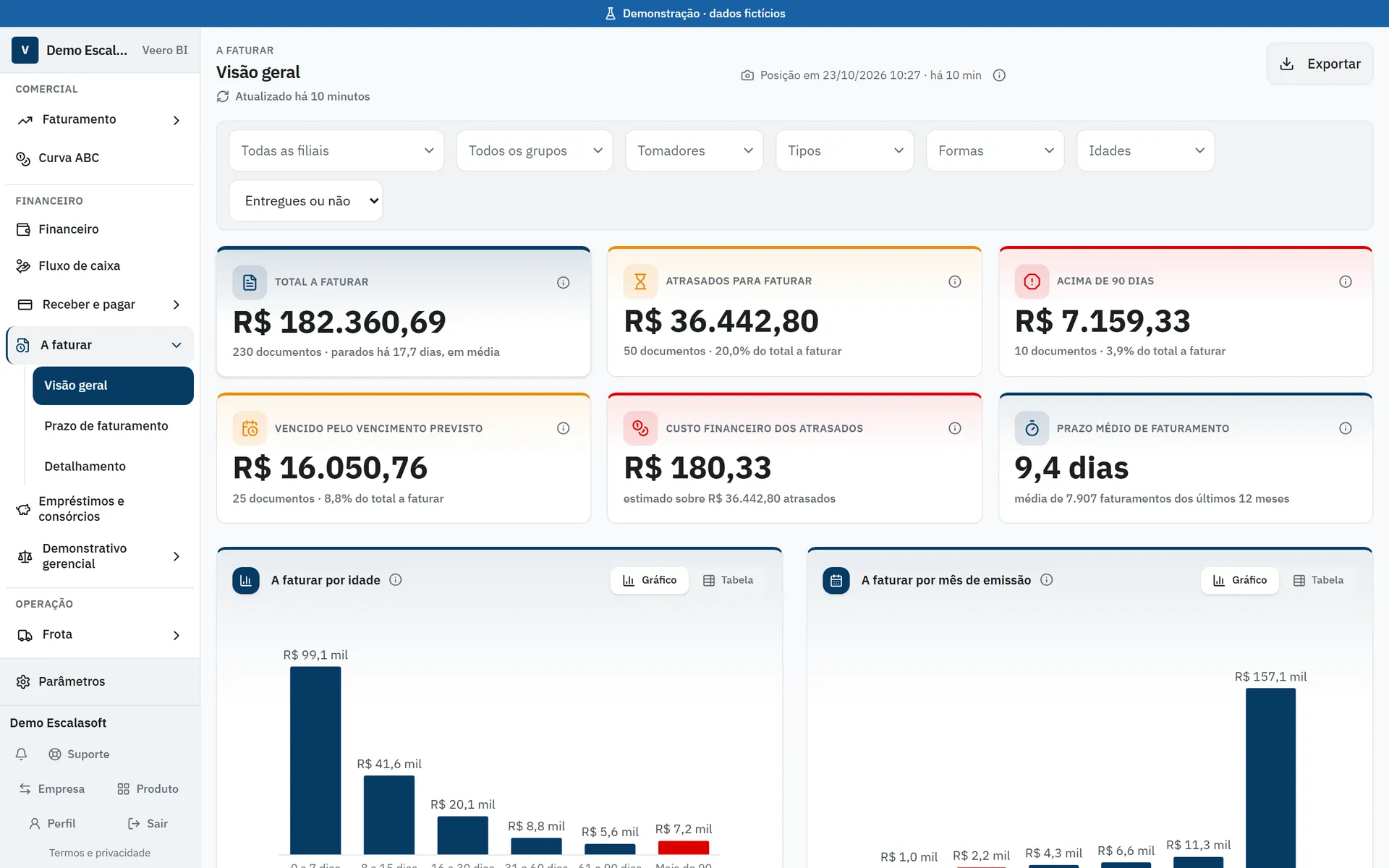Click the document icon on Total a faturar card
The height and width of the screenshot is (868, 1389).
pos(250,282)
